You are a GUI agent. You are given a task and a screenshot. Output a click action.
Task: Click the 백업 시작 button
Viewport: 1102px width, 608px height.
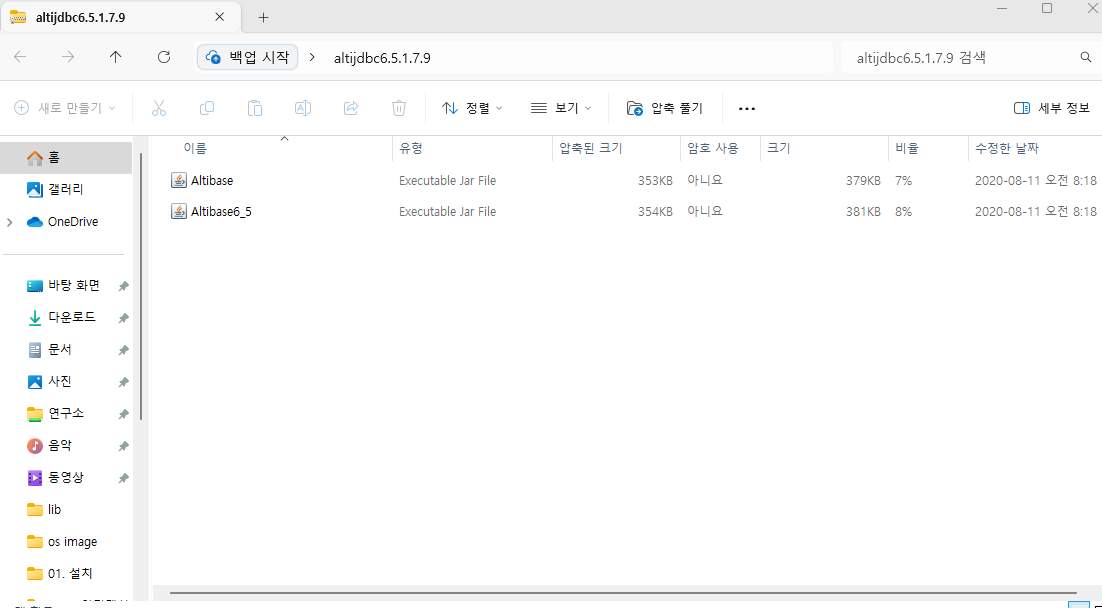tap(247, 58)
